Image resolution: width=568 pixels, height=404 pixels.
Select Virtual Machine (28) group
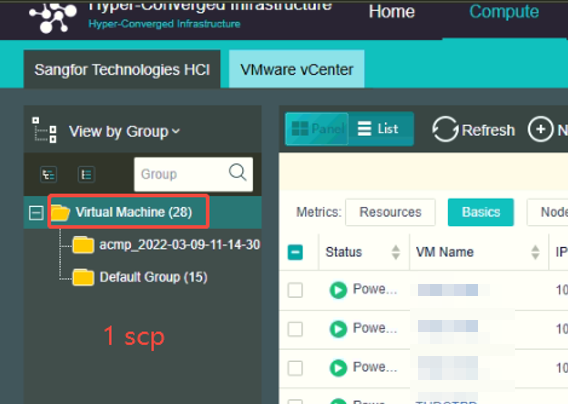click(134, 212)
